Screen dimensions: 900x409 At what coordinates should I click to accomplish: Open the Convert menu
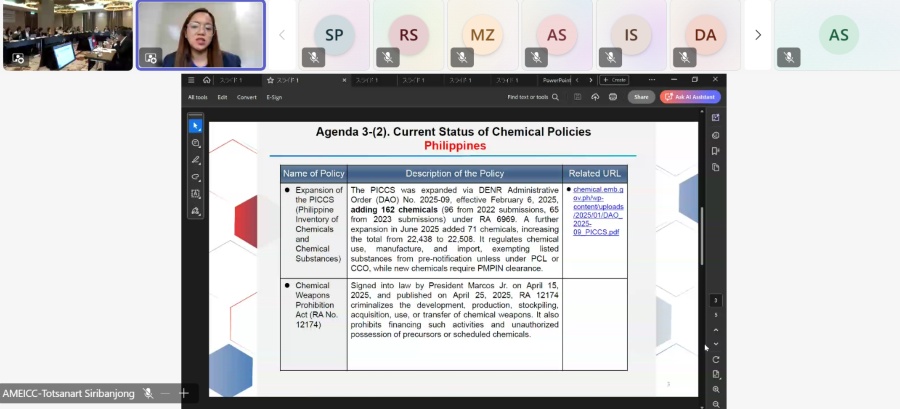click(x=246, y=97)
